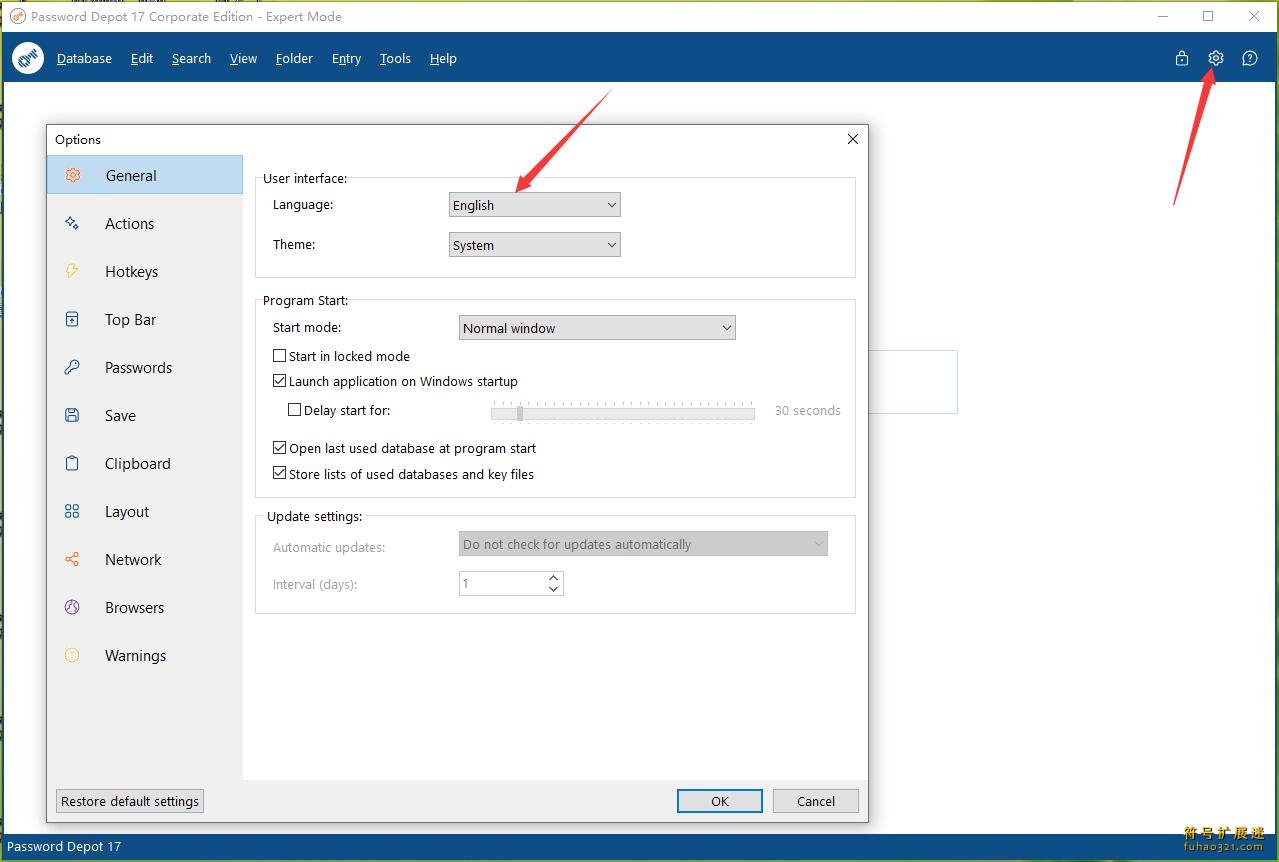The width and height of the screenshot is (1279, 862).
Task: Click the Hotkeys lightning icon
Action: point(72,271)
